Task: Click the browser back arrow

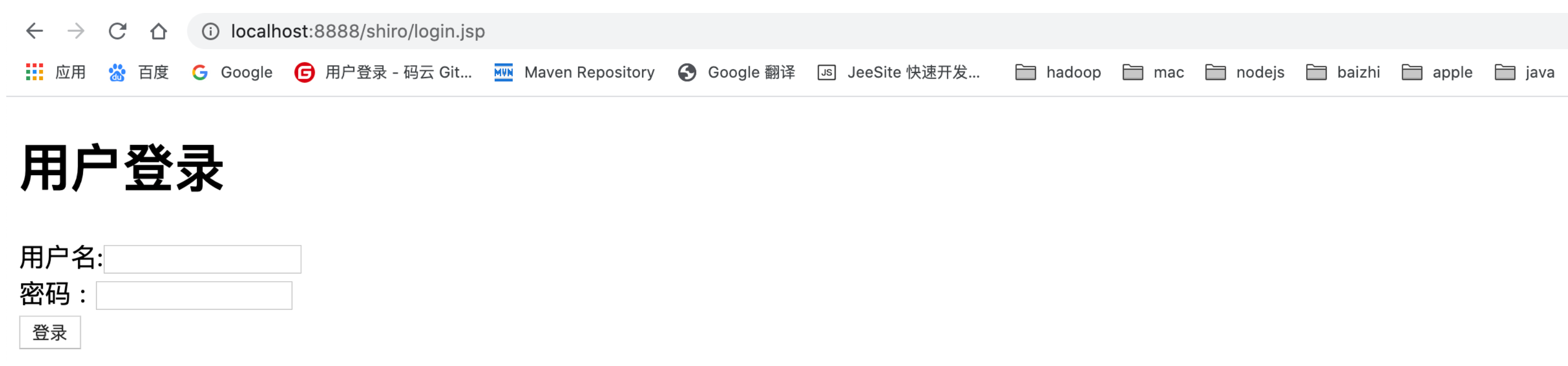Action: coord(35,31)
